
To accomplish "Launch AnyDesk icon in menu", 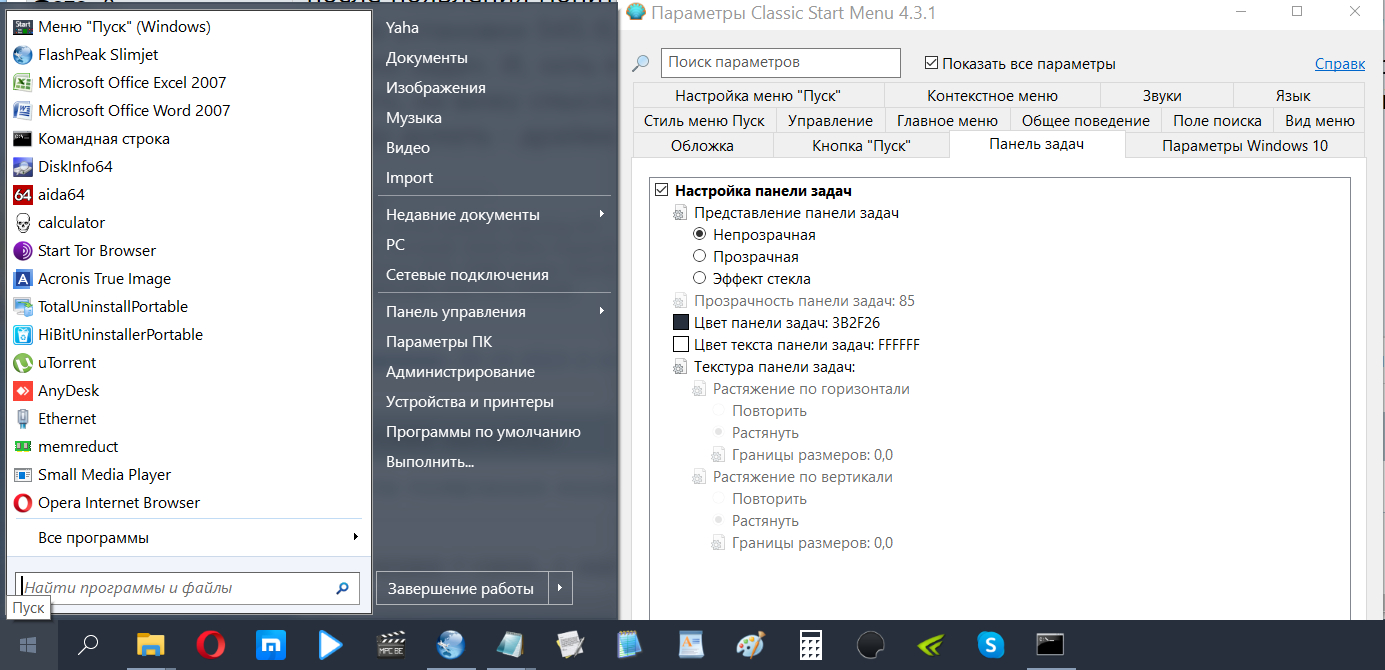I will [x=22, y=391].
